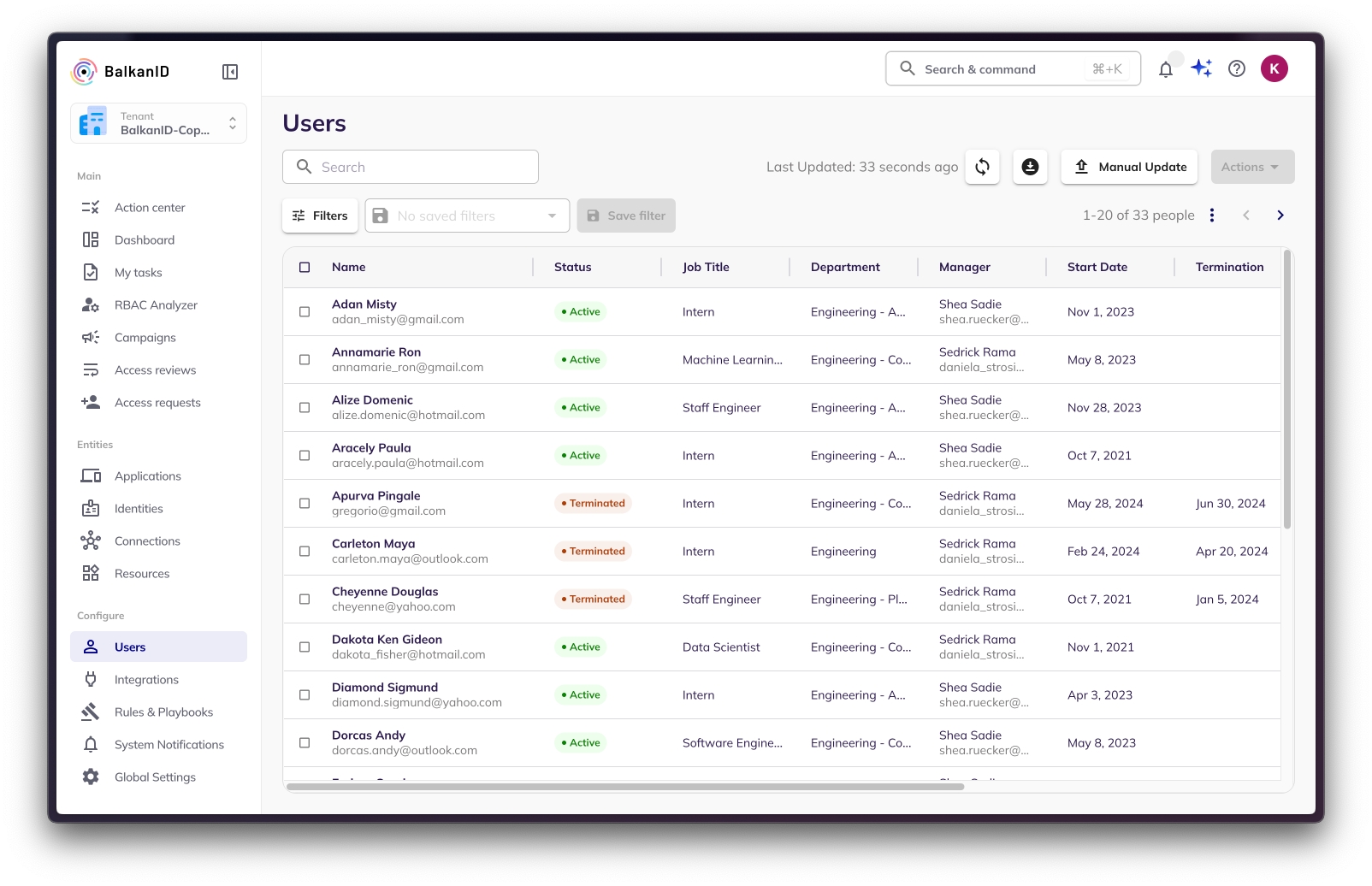Viewport: 1372px width, 886px height.
Task: Open the saved filters dropdown
Action: 467,216
